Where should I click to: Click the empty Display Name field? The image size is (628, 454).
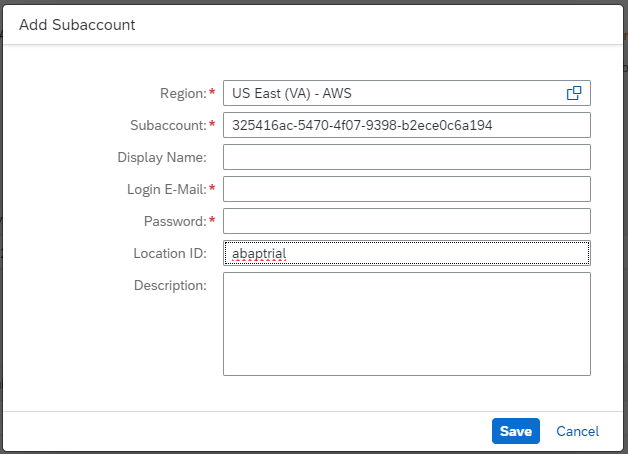pyautogui.click(x=406, y=157)
